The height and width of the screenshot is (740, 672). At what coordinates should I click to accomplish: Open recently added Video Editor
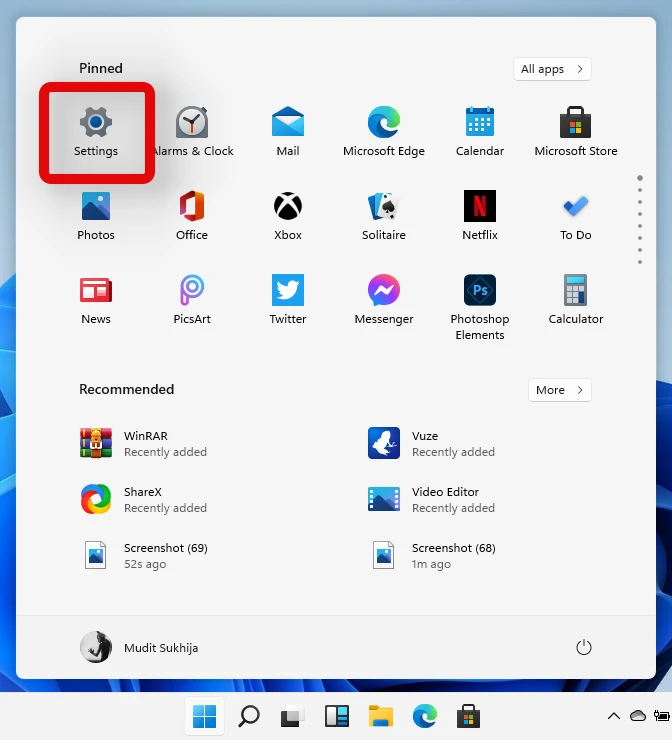click(431, 499)
